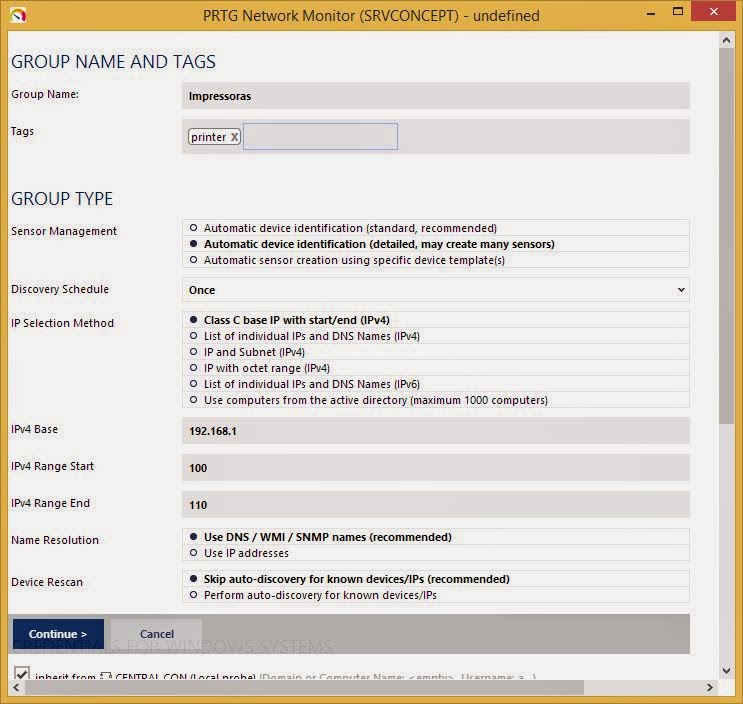
Task: Toggle the inherit from checkbox
Action: (x=22, y=673)
